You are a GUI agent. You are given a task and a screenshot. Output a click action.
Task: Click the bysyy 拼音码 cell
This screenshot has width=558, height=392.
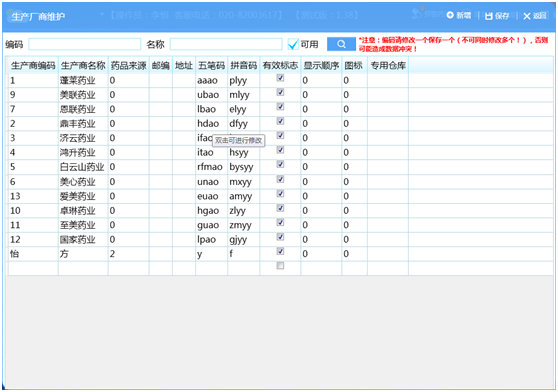click(x=244, y=167)
